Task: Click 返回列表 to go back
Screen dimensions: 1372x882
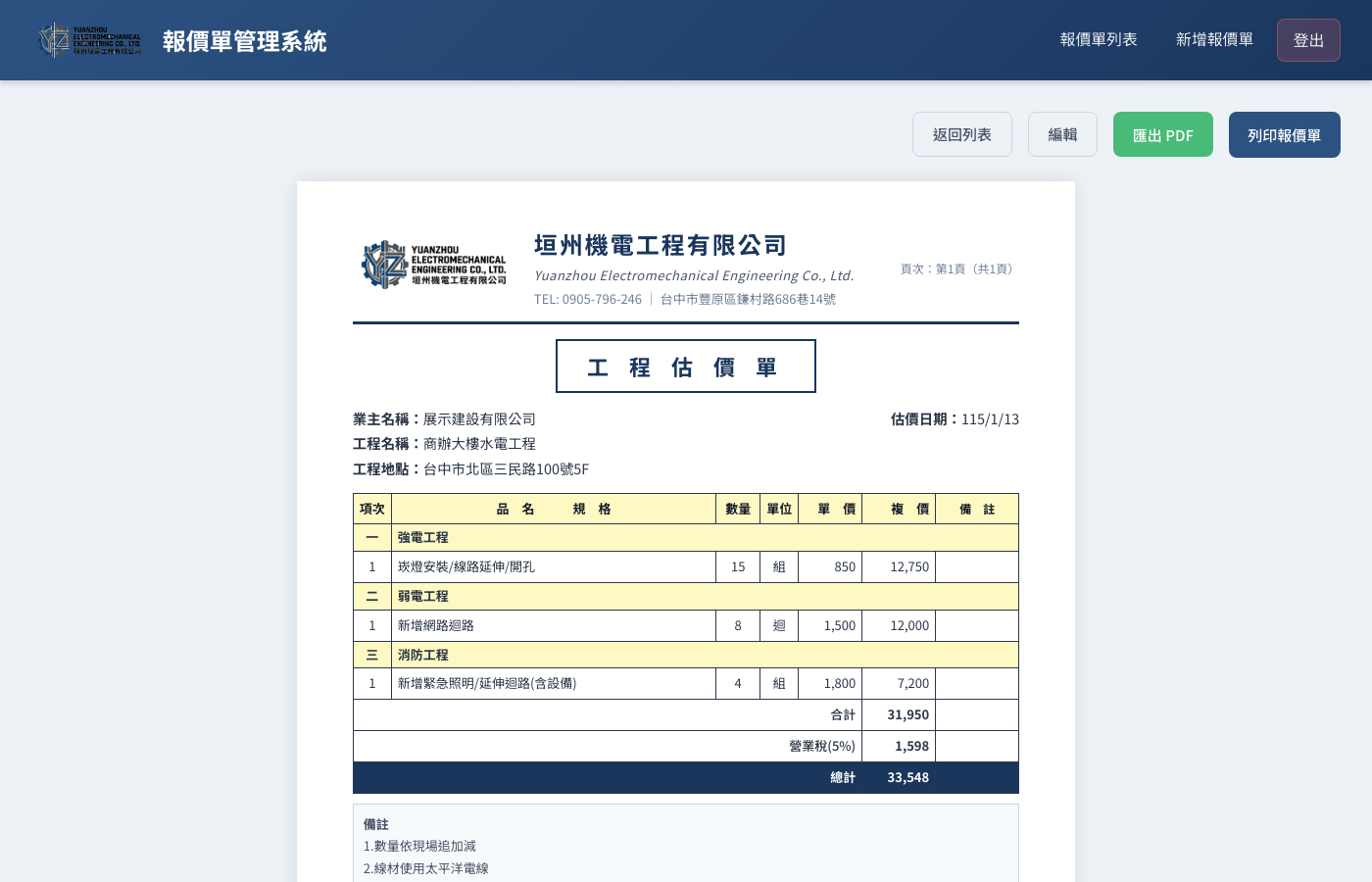Action: (x=962, y=134)
